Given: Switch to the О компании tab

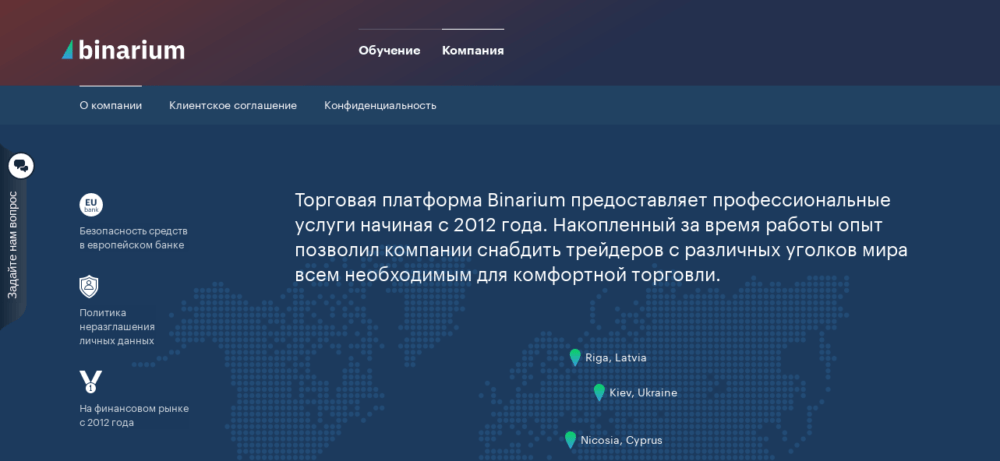Looking at the screenshot, I should [x=110, y=105].
